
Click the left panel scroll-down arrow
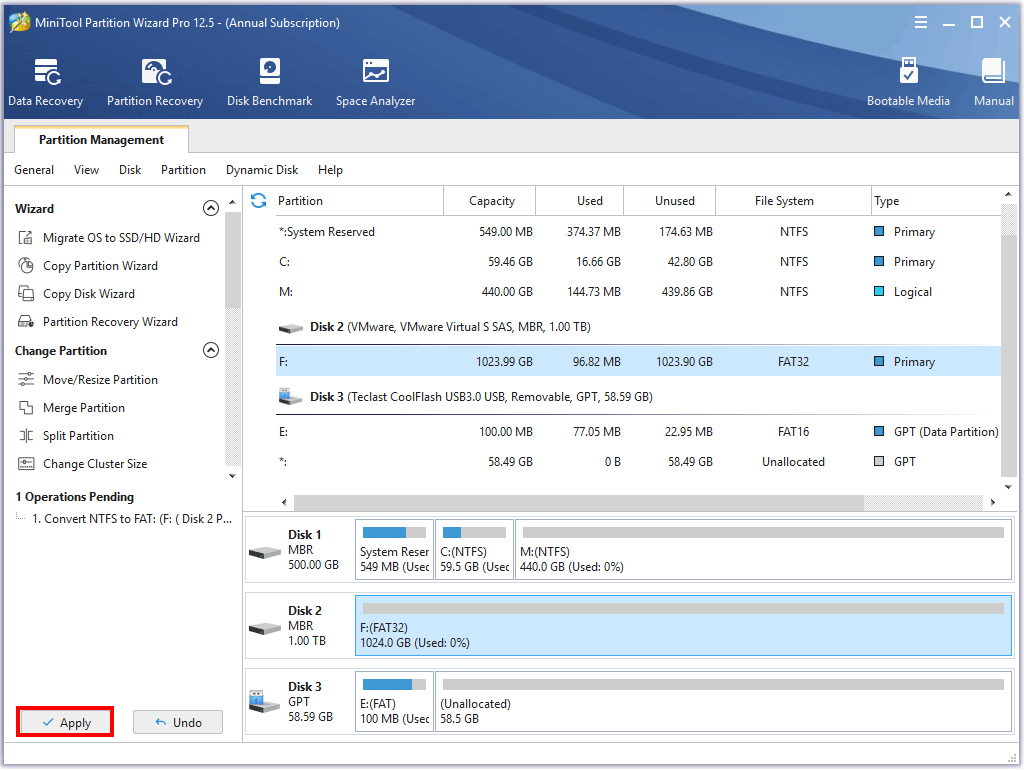(x=232, y=476)
